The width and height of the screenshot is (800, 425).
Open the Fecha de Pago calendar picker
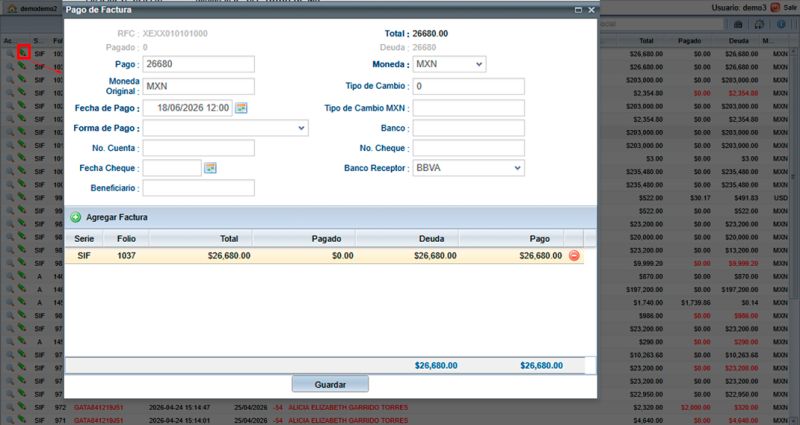click(x=241, y=108)
